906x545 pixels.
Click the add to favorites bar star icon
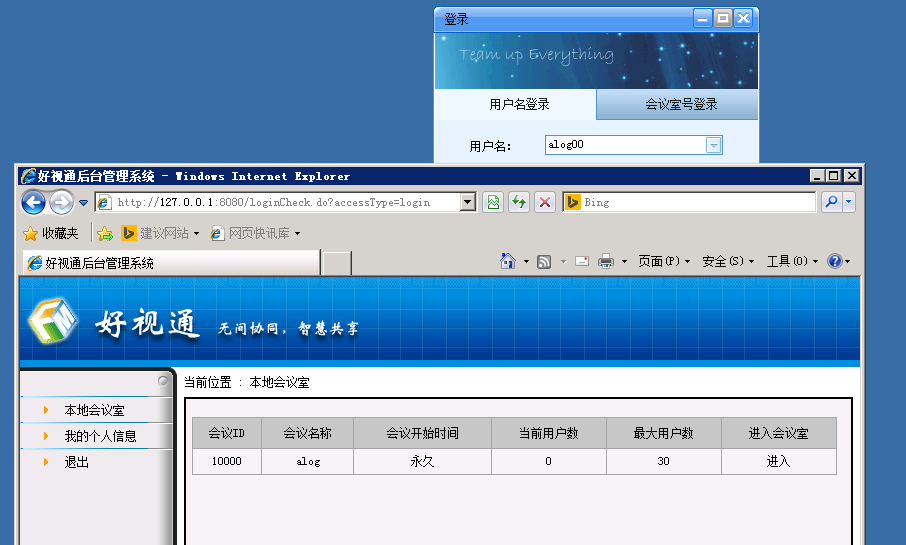105,233
